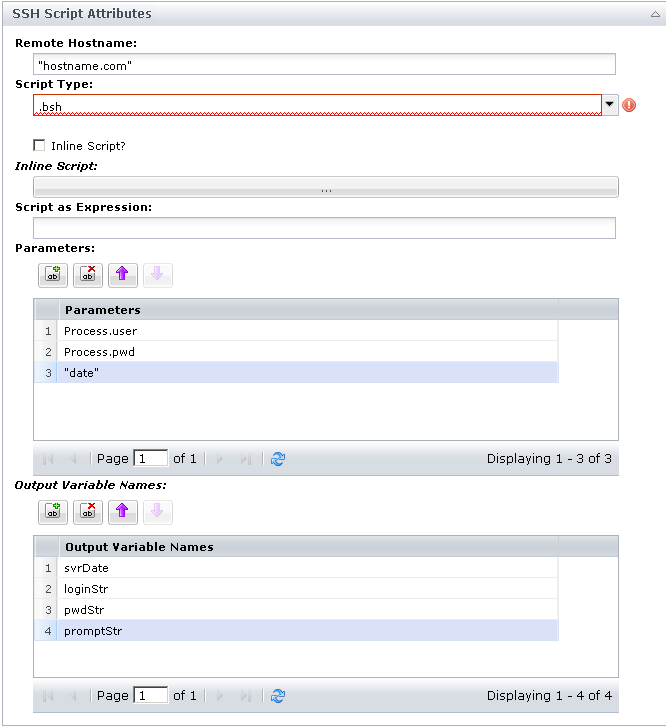
Task: Refresh the Output Variable Names grid
Action: (x=278, y=695)
